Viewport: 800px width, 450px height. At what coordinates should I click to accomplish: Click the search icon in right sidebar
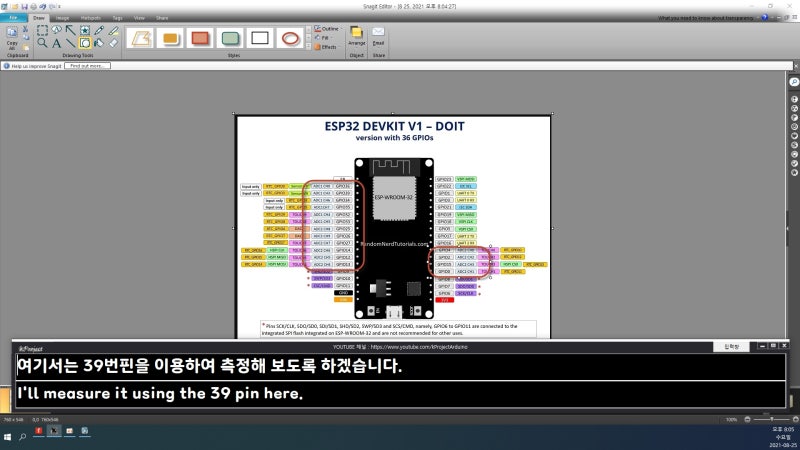click(794, 82)
